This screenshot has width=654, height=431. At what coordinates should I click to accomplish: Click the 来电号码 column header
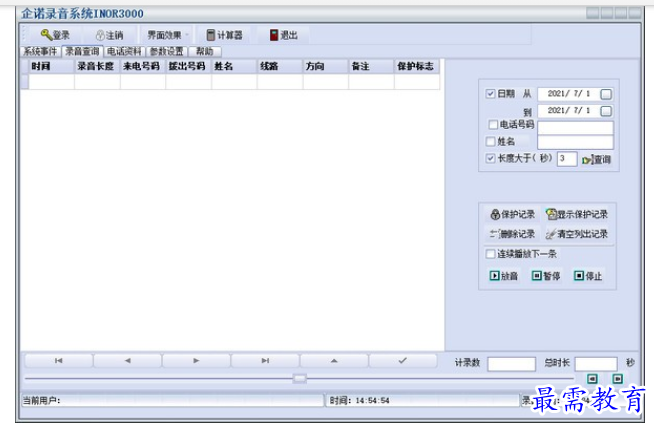(143, 66)
